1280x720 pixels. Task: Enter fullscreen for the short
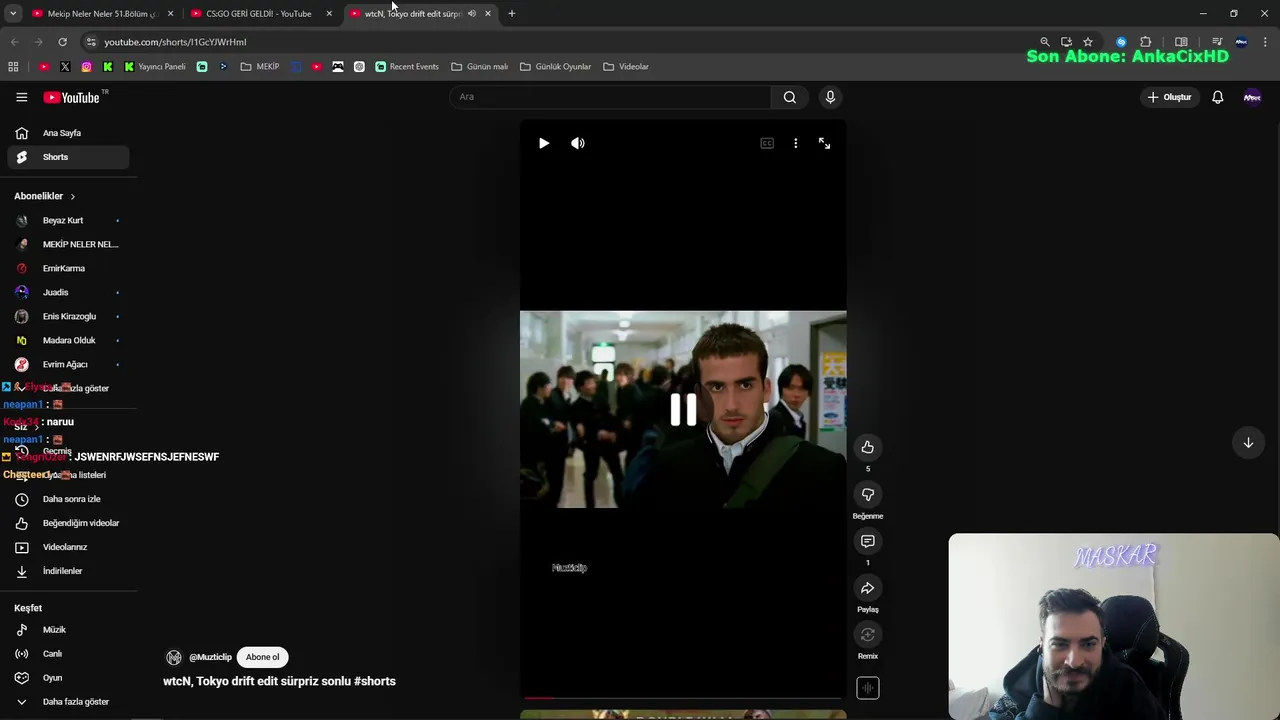point(825,143)
